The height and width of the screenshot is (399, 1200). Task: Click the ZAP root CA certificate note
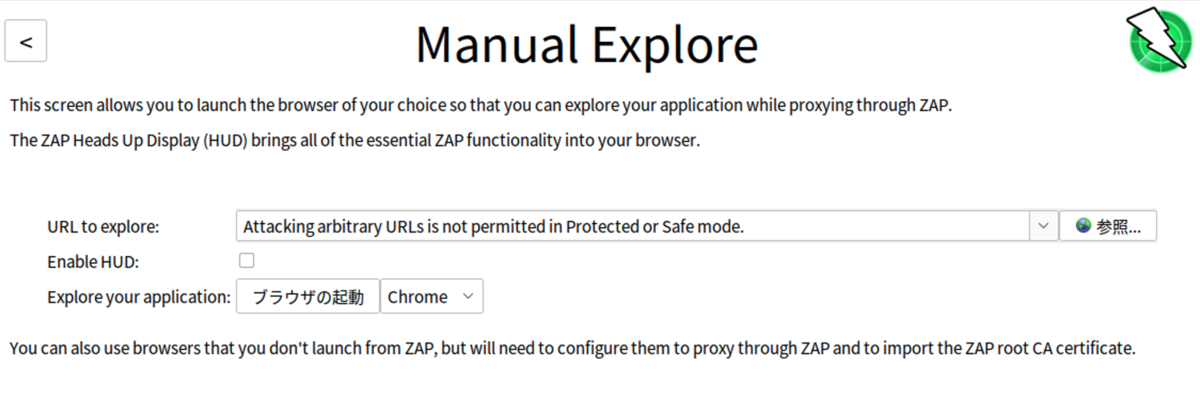[573, 349]
